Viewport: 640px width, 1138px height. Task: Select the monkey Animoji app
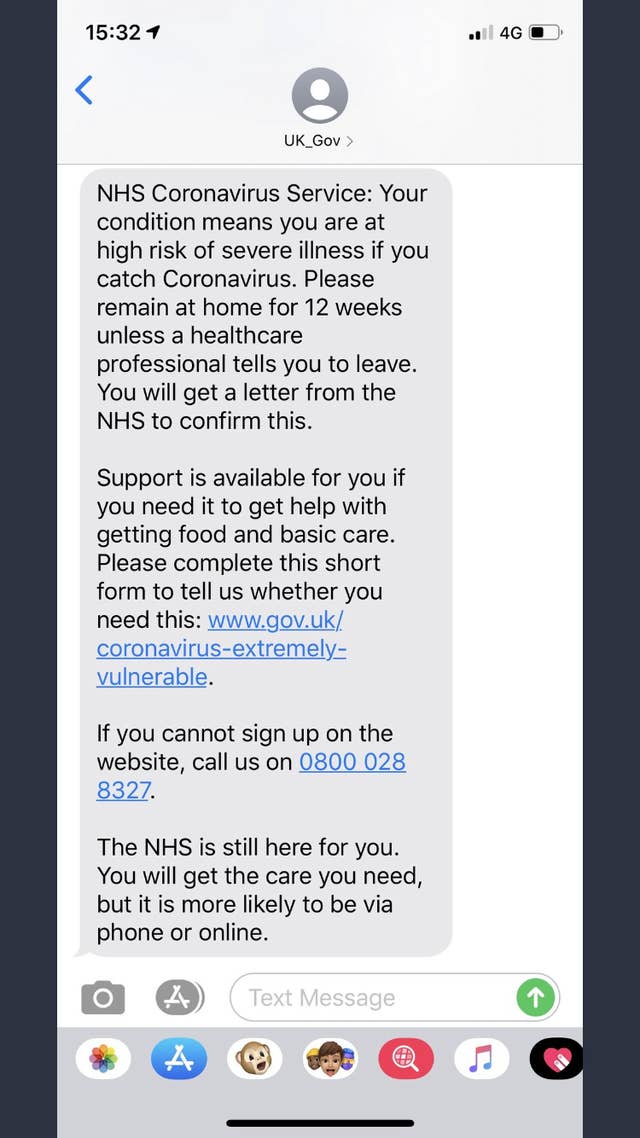254,1059
